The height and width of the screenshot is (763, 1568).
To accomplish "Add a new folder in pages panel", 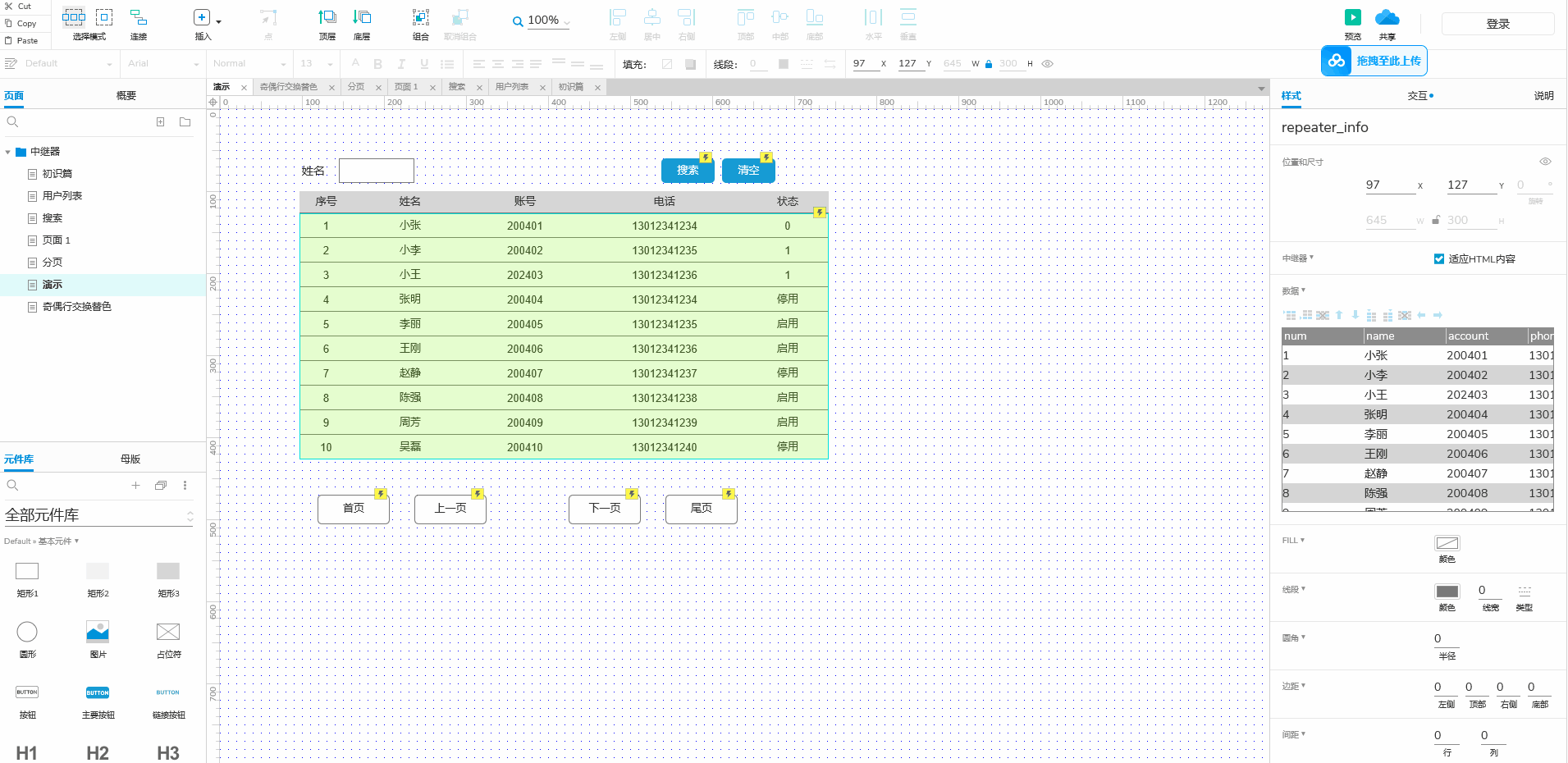I will (x=185, y=121).
